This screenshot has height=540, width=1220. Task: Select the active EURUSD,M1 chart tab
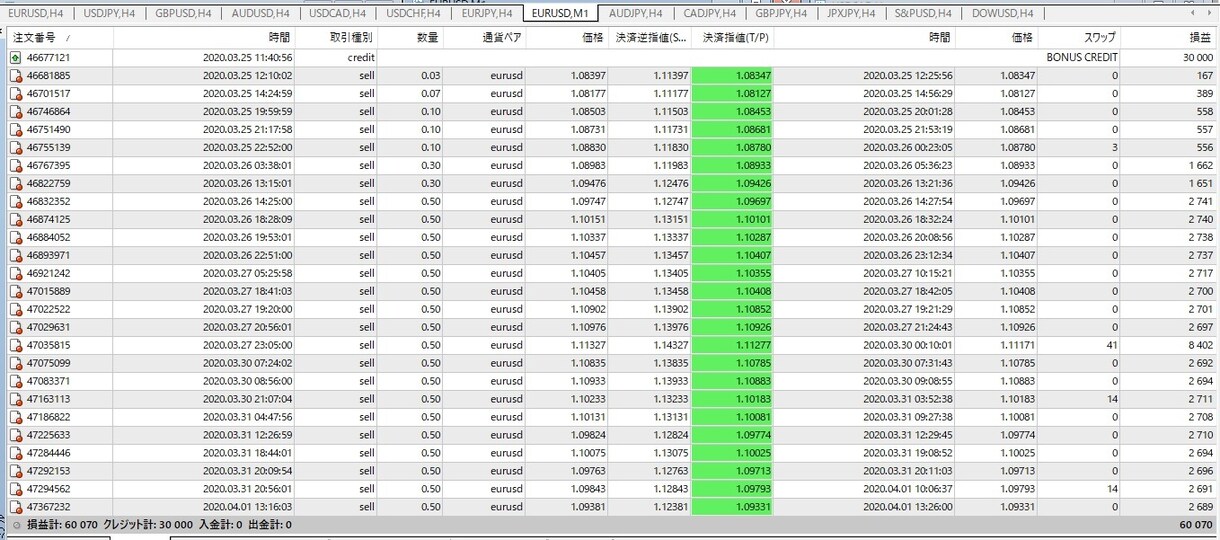click(561, 14)
